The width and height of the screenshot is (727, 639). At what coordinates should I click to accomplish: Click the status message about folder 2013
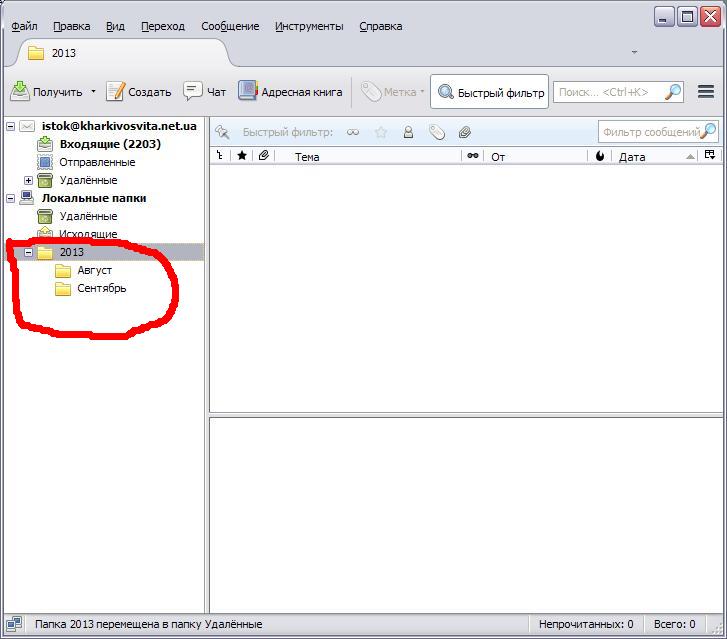coord(148,624)
